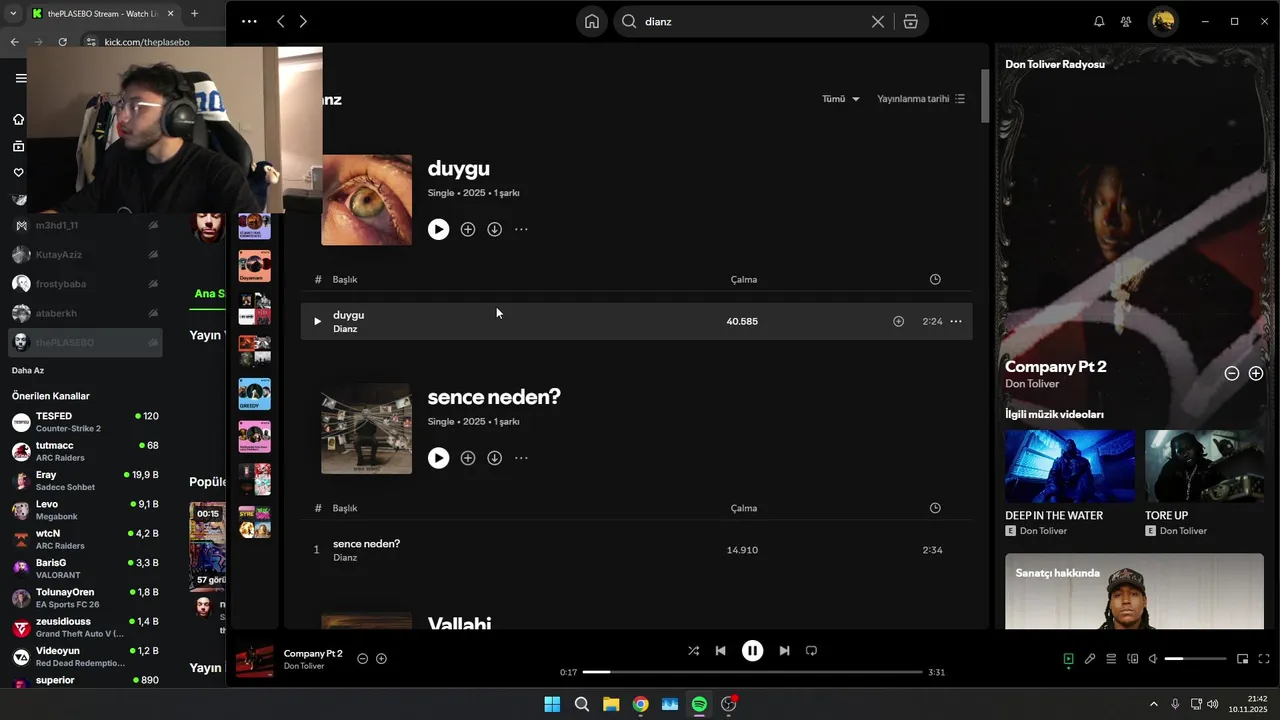Sort by Çalma column in duygu table
Image resolution: width=1280 pixels, height=720 pixels.
click(x=744, y=279)
